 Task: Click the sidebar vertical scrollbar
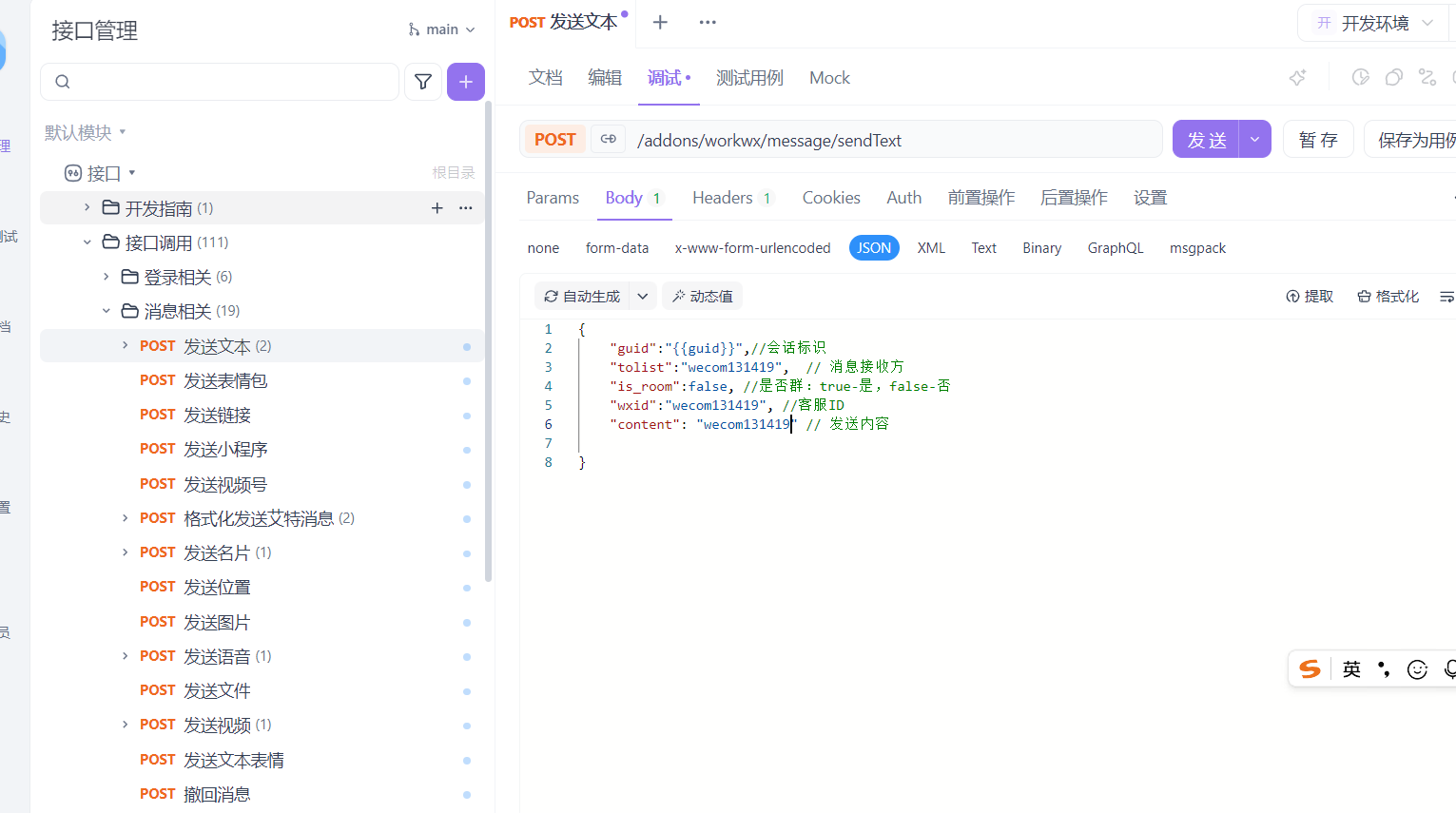tap(489, 342)
